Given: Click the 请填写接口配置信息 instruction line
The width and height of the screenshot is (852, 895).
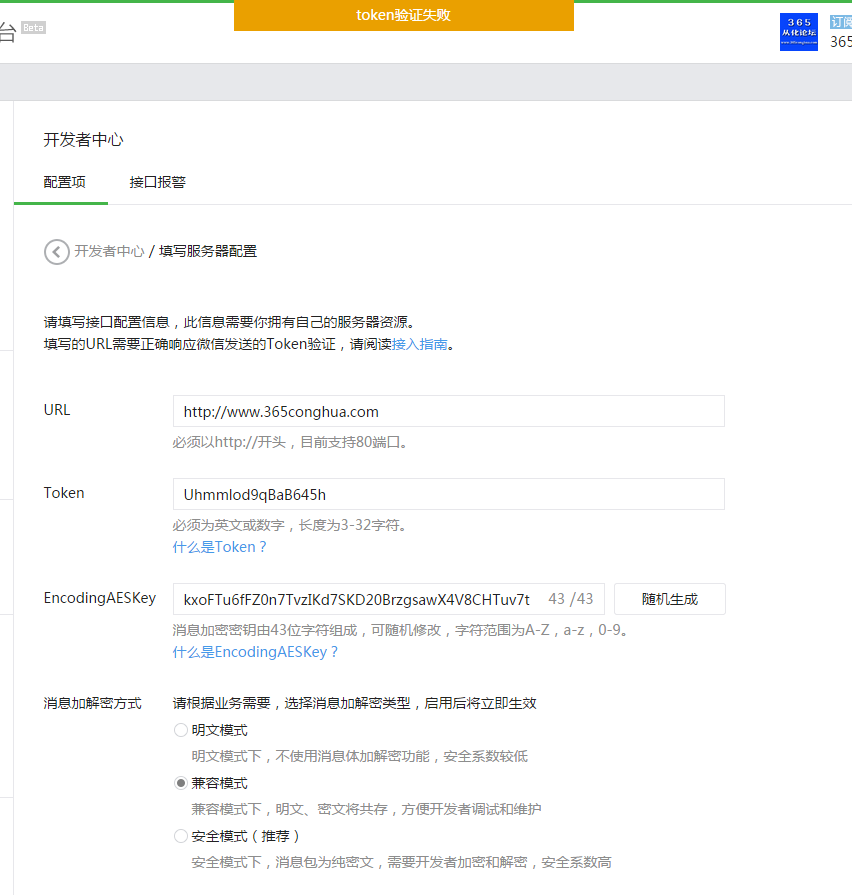Looking at the screenshot, I should [229, 322].
